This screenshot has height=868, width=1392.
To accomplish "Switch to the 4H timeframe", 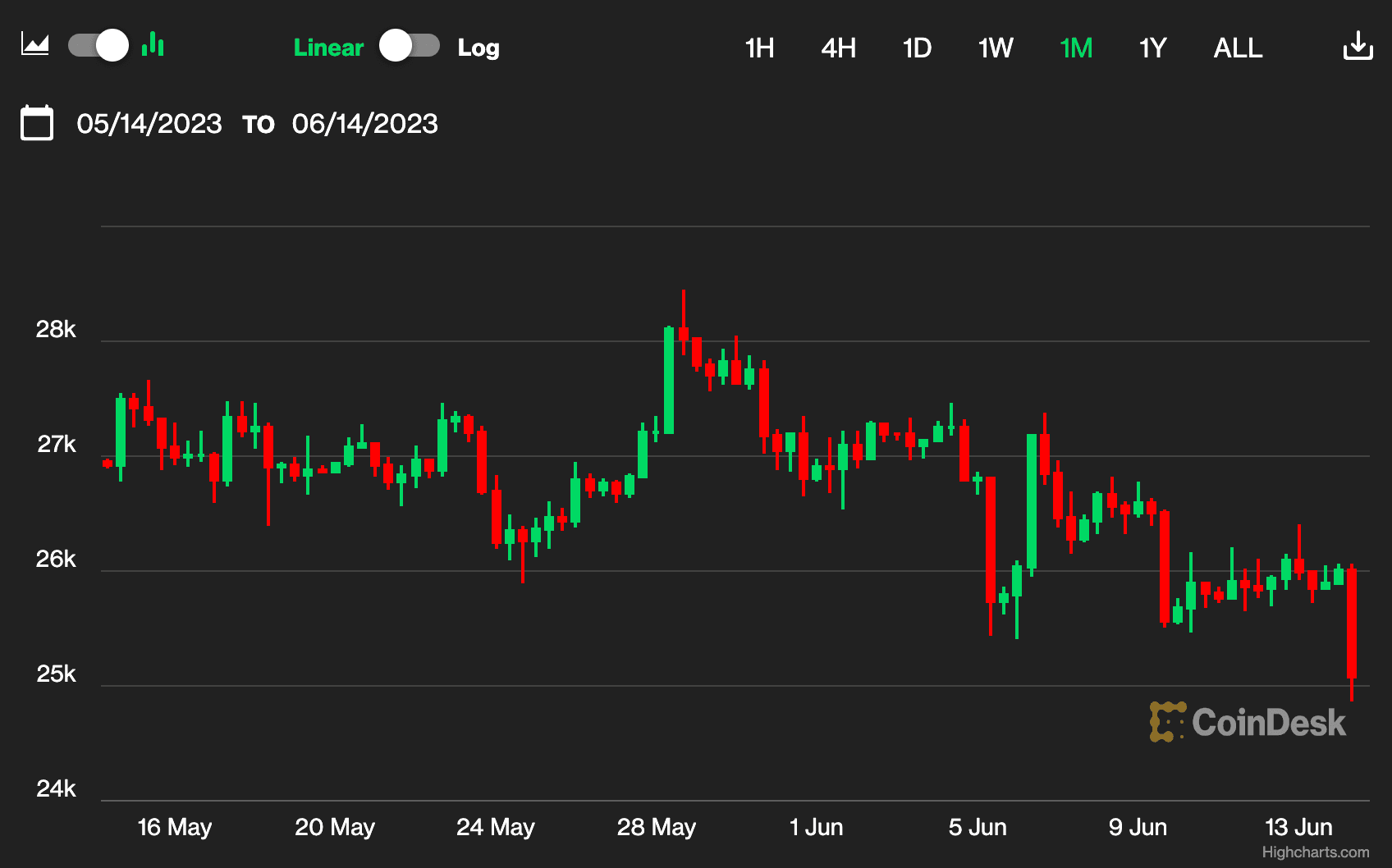I will point(838,48).
